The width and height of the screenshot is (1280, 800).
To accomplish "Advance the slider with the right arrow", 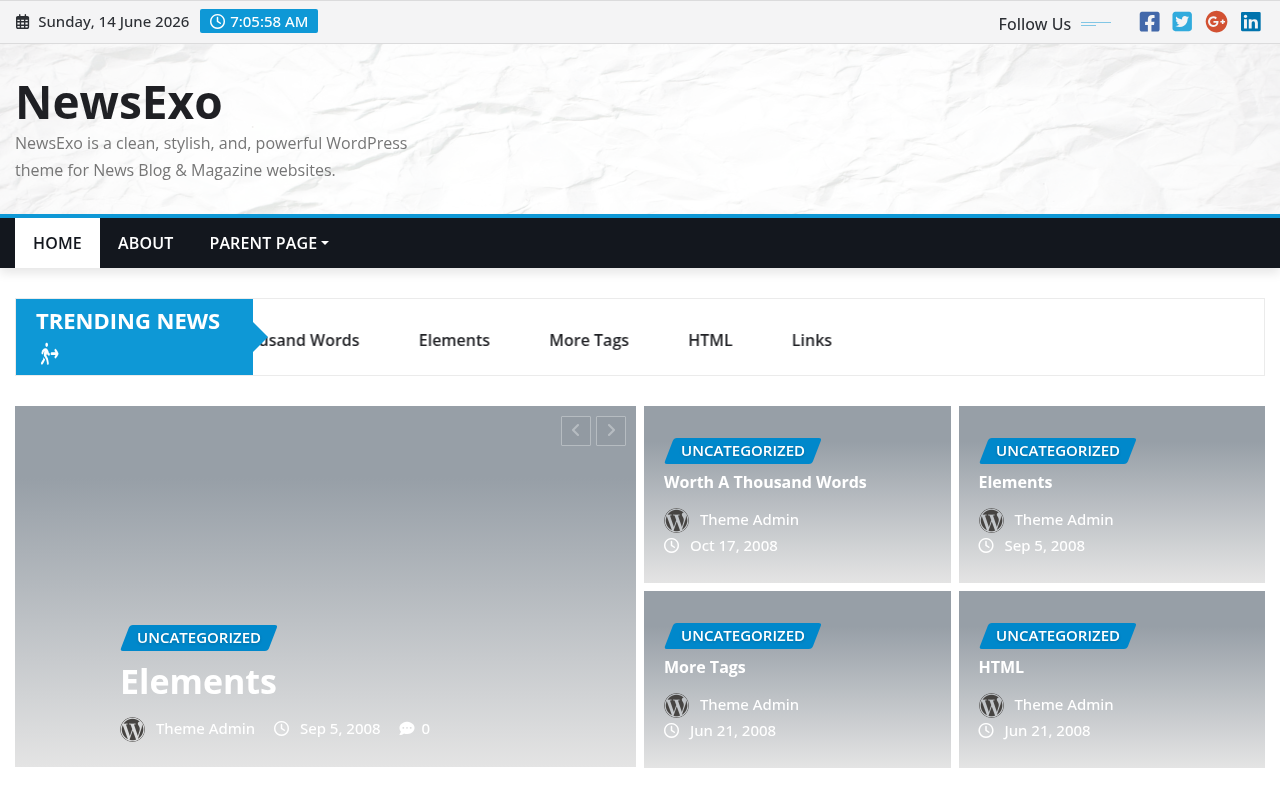I will pyautogui.click(x=611, y=431).
